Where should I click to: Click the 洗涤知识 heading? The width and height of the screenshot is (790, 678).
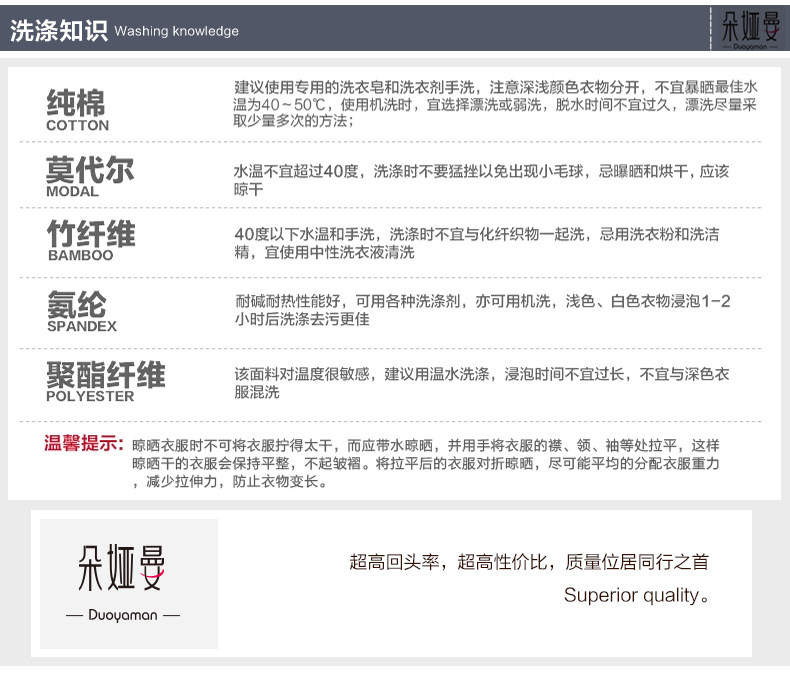58,31
